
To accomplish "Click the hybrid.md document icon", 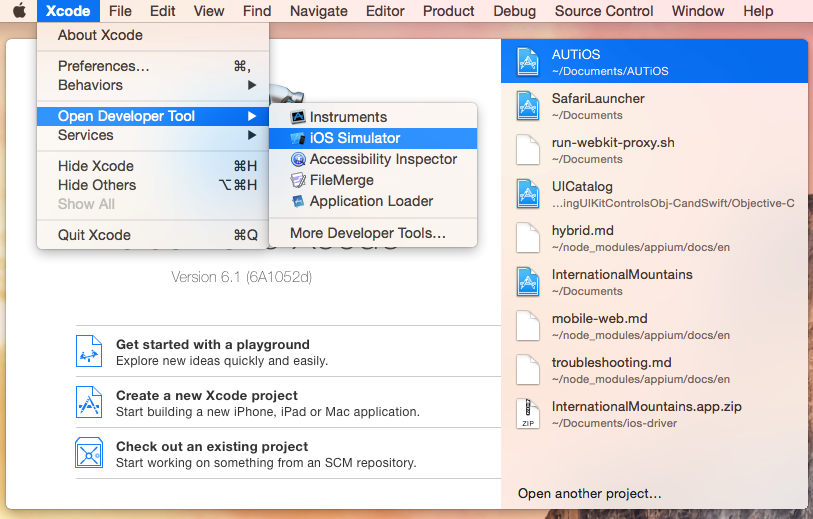I will click(528, 238).
